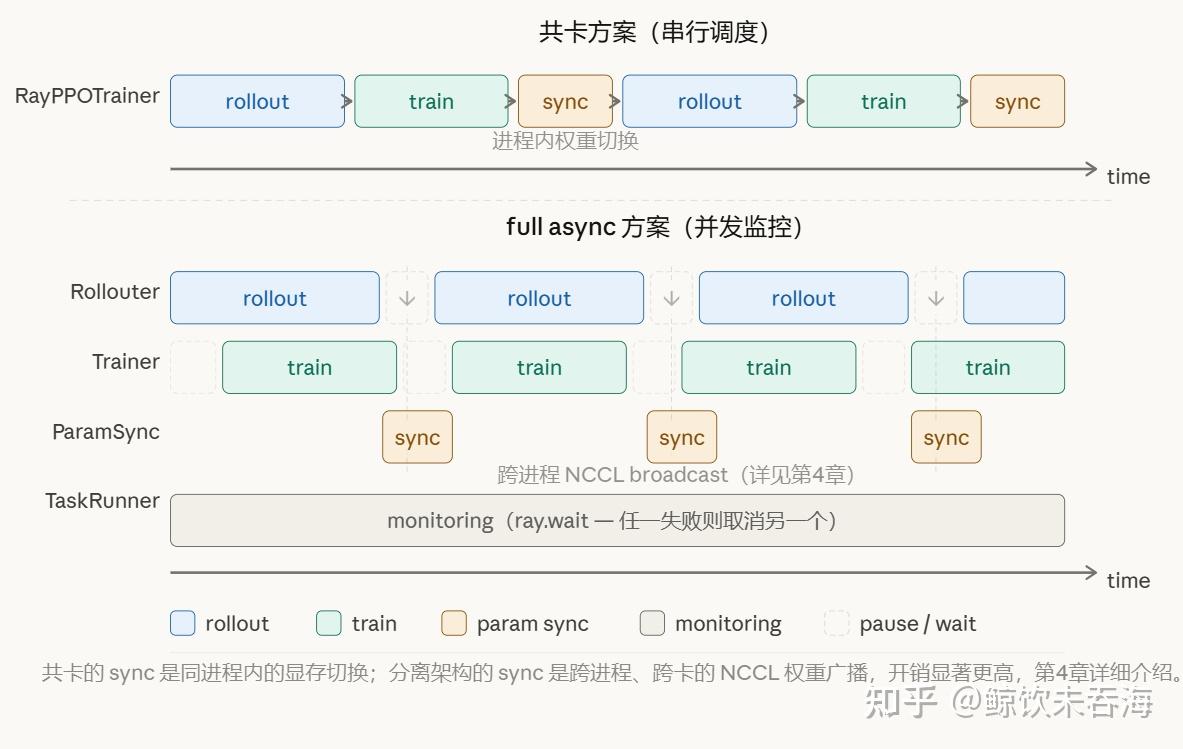Click the last train block in Trainer row
The height and width of the screenshot is (749, 1183).
[988, 367]
